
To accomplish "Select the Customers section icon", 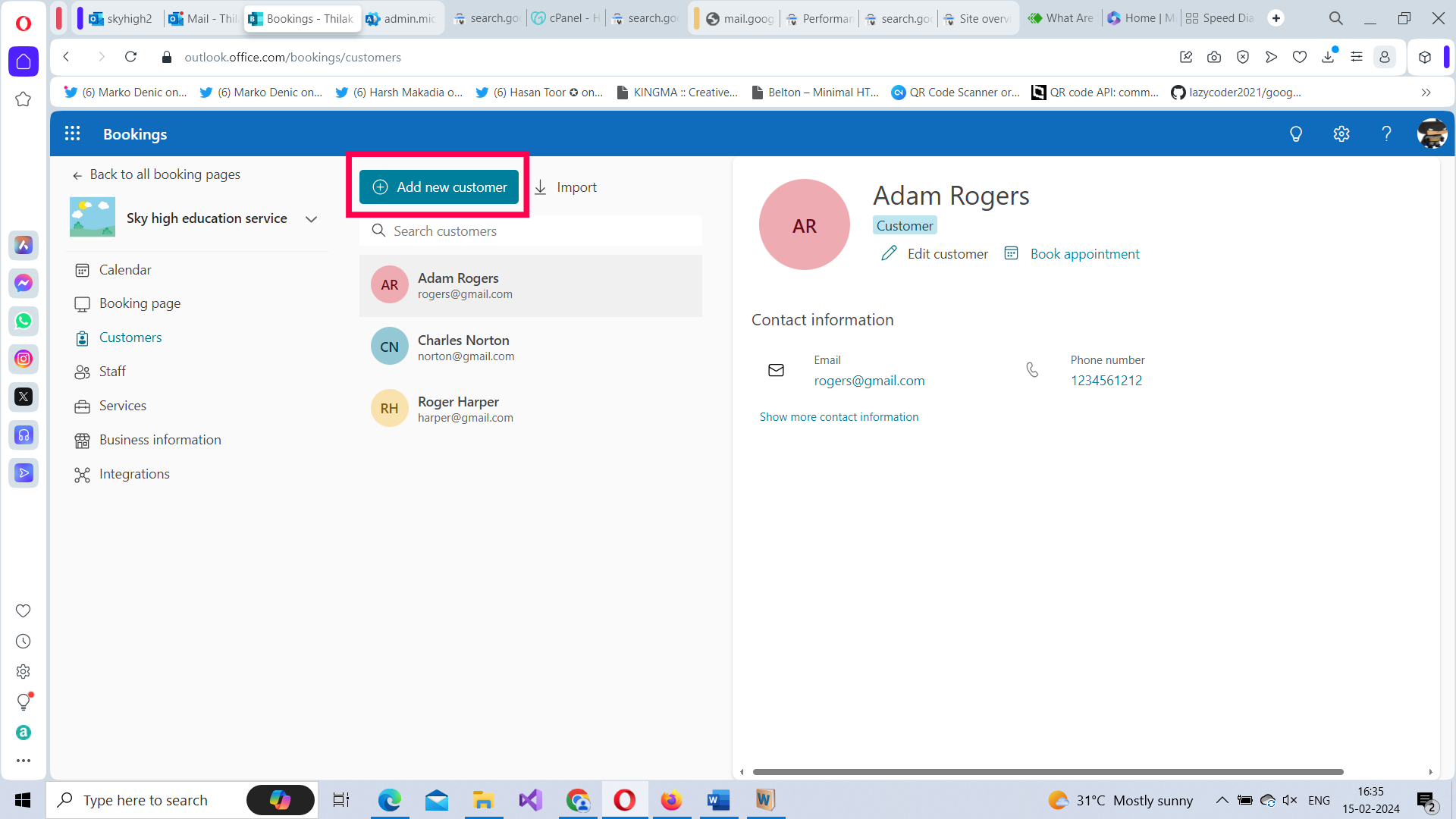I will tap(82, 337).
